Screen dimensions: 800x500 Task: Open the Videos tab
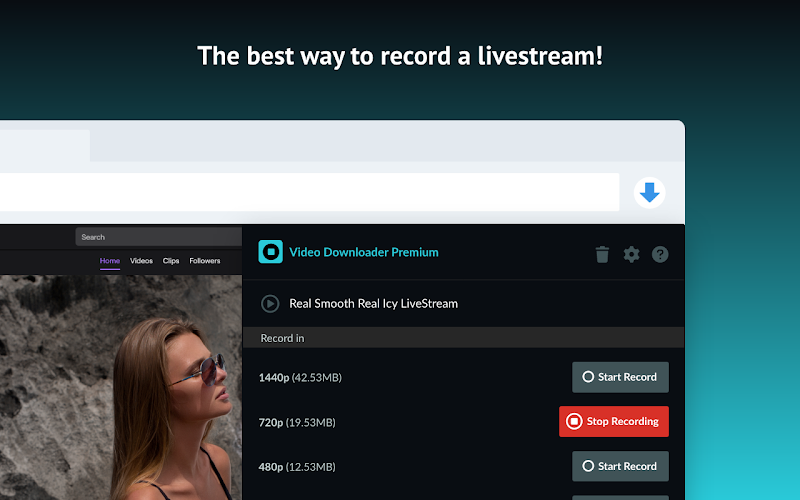[x=141, y=261]
